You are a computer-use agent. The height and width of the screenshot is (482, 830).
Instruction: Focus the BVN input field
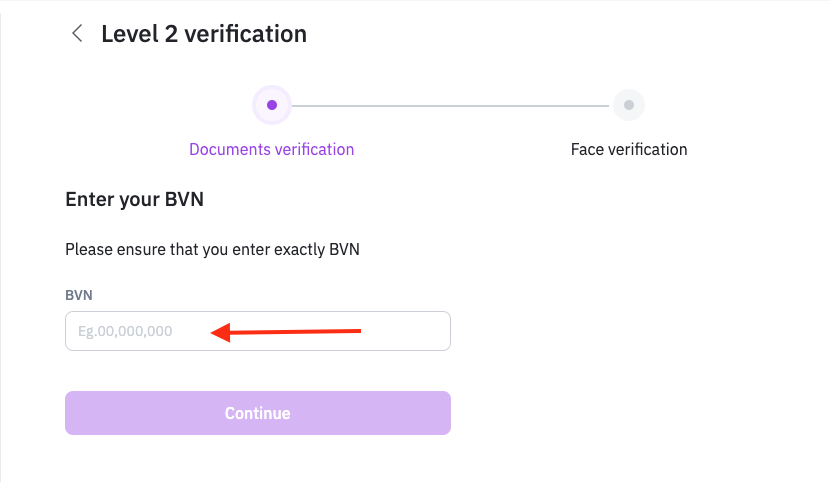257,331
